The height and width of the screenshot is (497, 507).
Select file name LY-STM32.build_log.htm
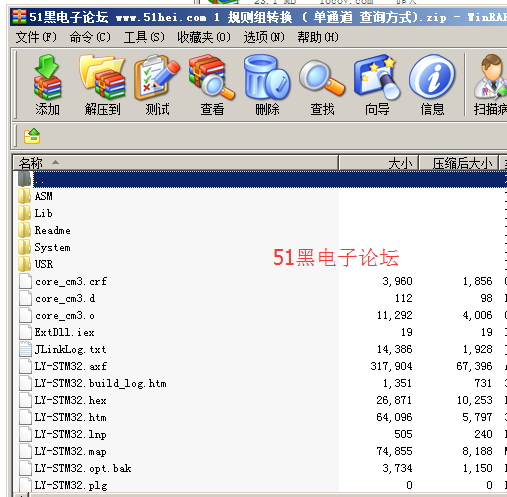100,383
